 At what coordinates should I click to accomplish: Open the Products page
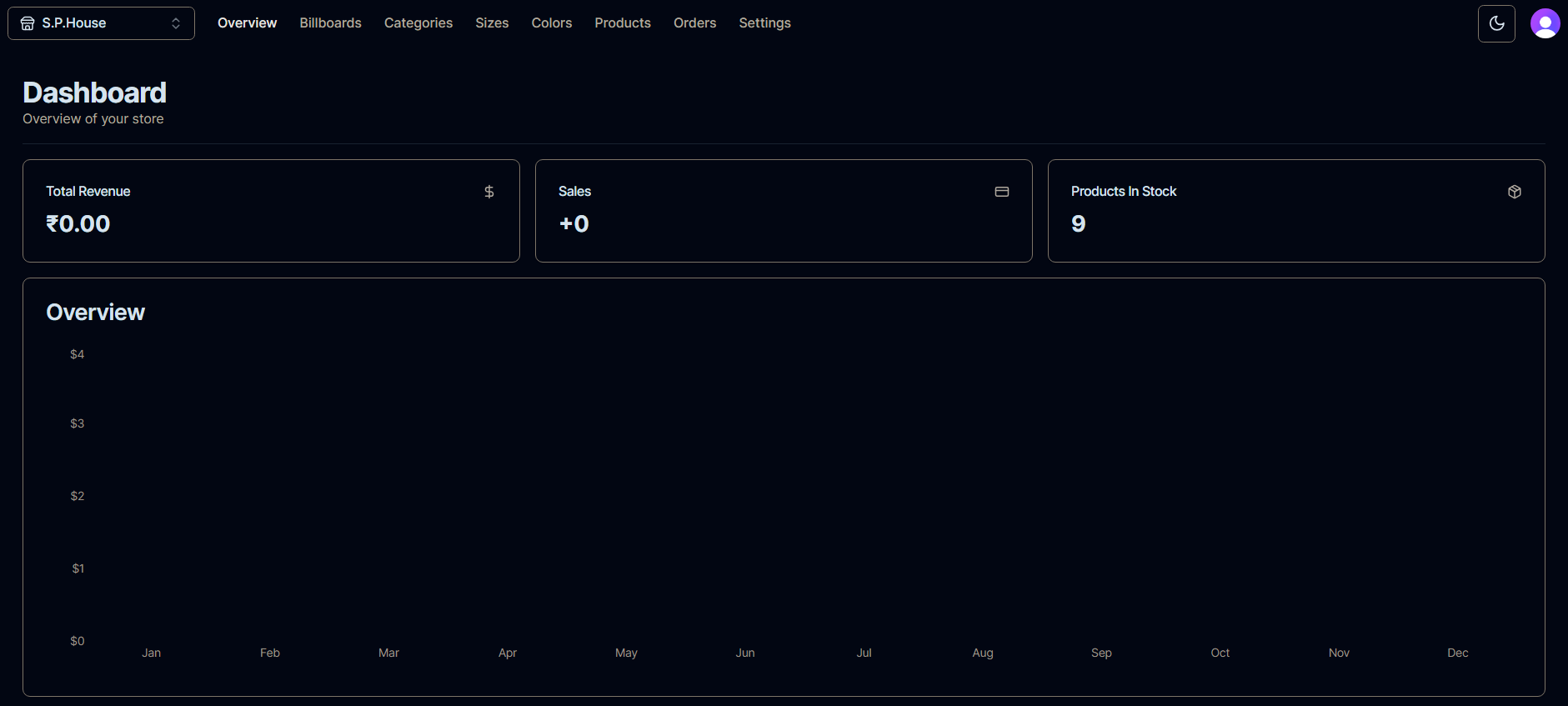pyautogui.click(x=623, y=23)
